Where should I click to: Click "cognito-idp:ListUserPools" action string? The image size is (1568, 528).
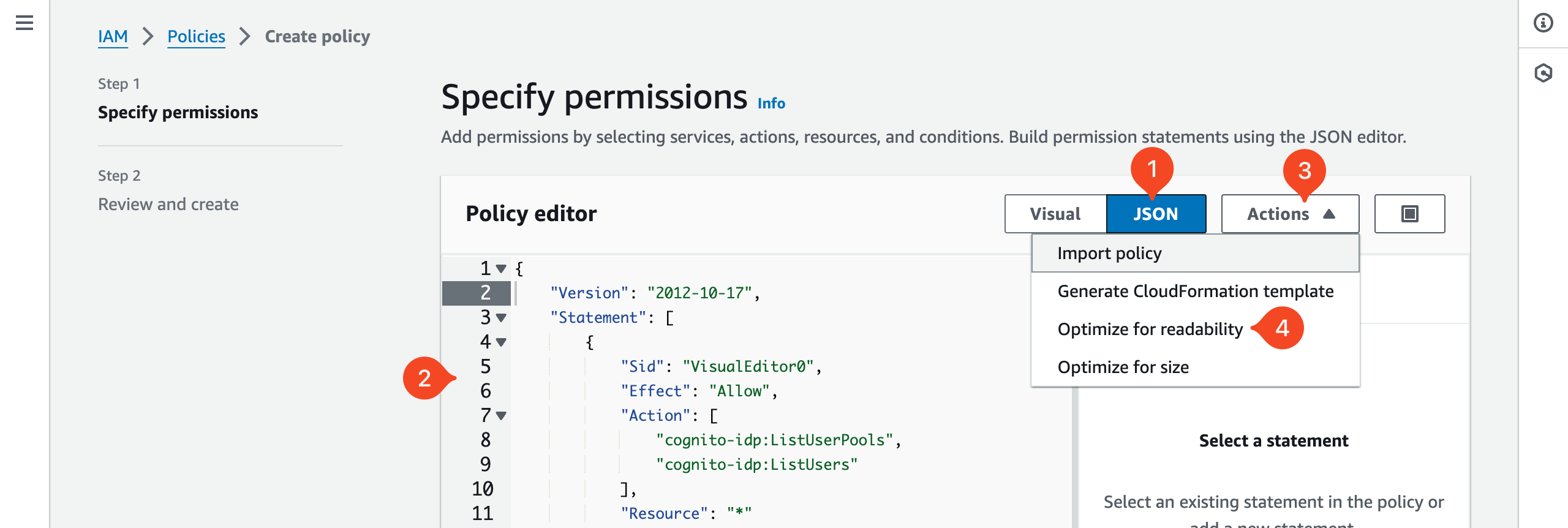coord(775,440)
